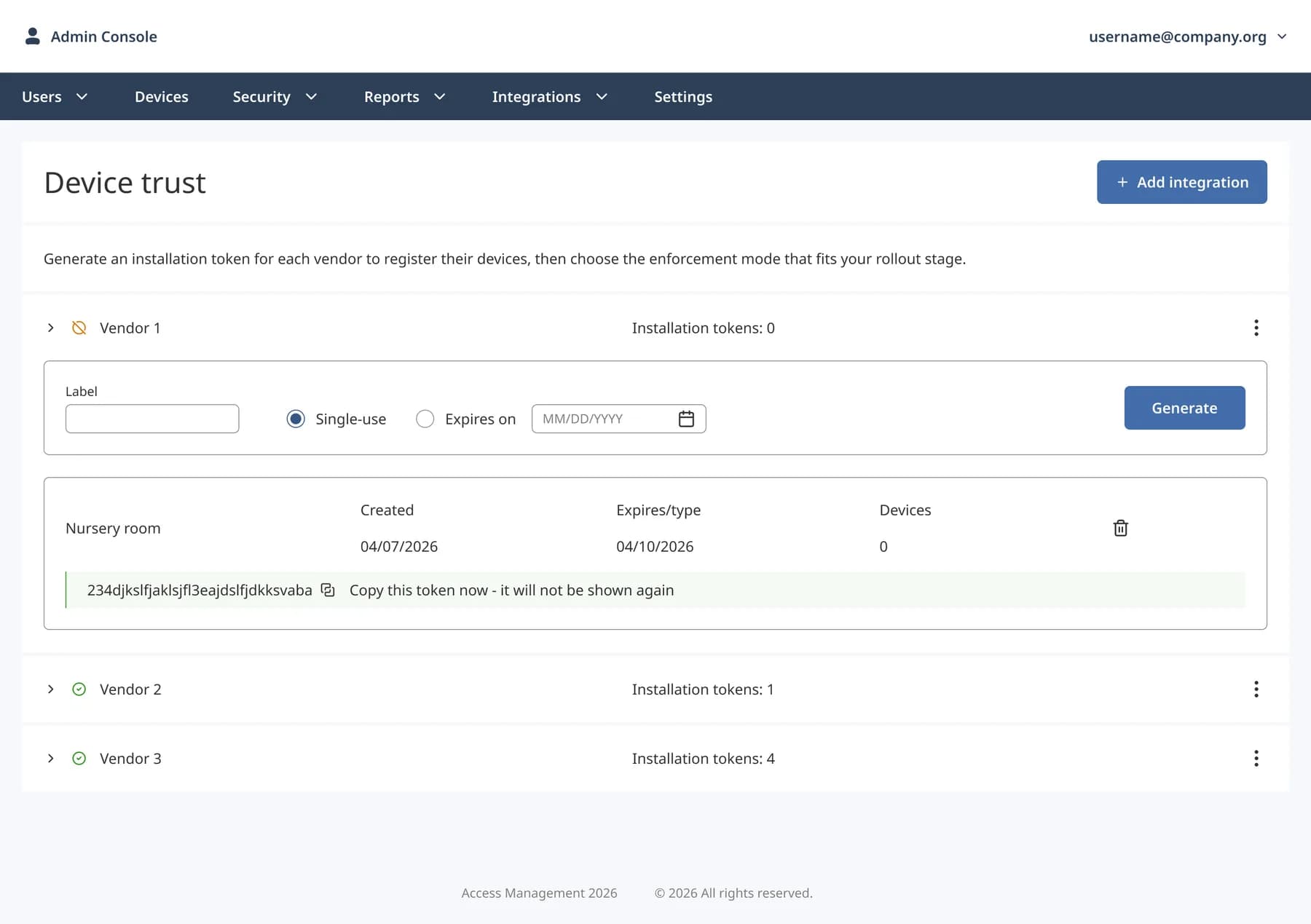Viewport: 1311px width, 924px height.
Task: Click the 'Copy this token now' notice text
Action: click(511, 590)
